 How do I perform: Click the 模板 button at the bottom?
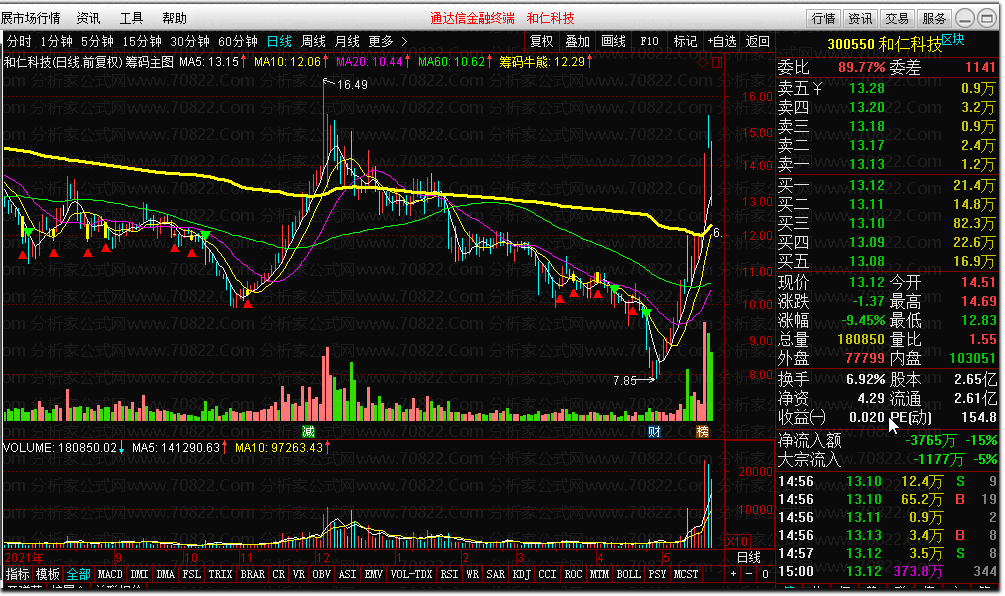47,574
